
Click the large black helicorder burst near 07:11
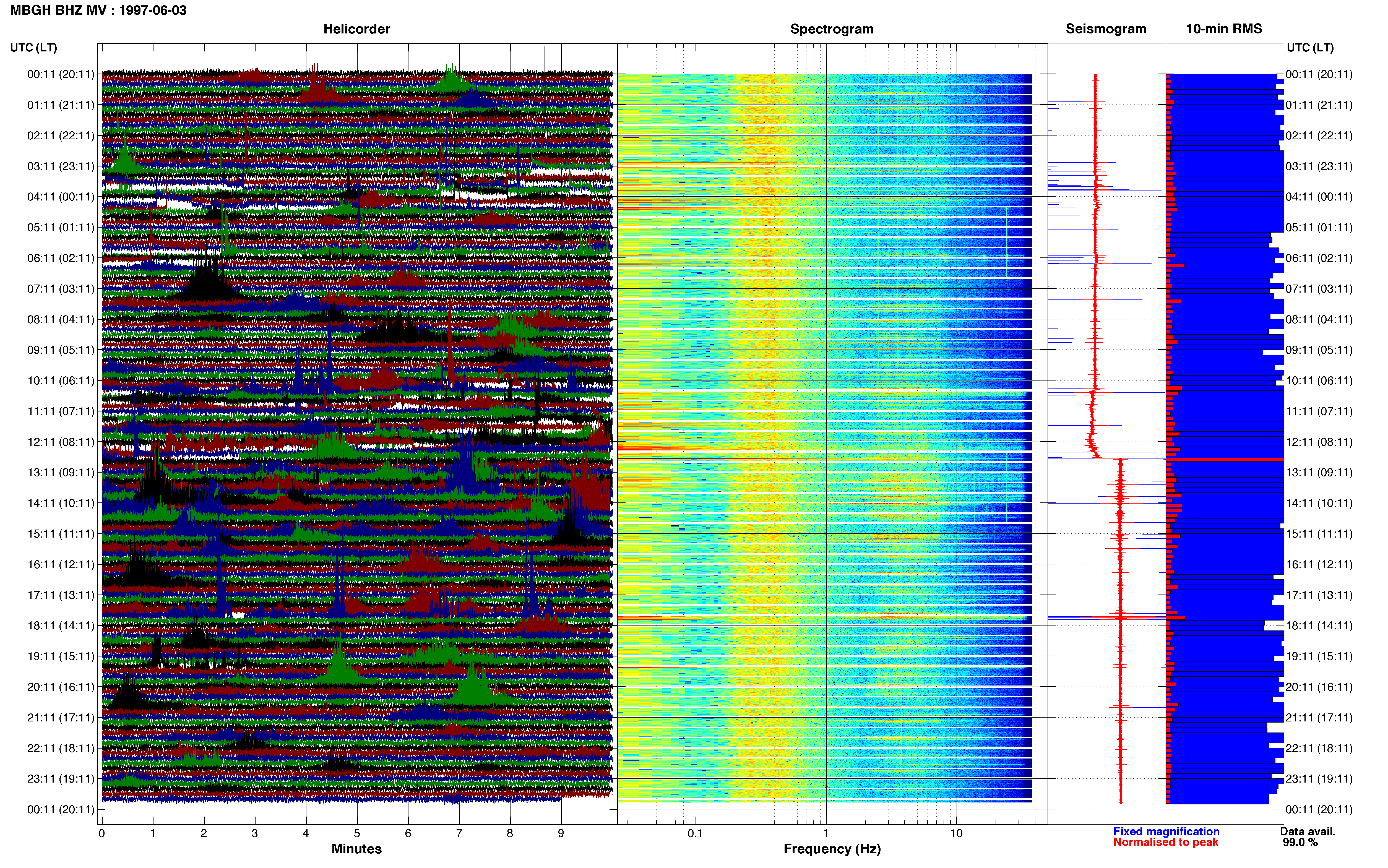pyautogui.click(x=207, y=278)
